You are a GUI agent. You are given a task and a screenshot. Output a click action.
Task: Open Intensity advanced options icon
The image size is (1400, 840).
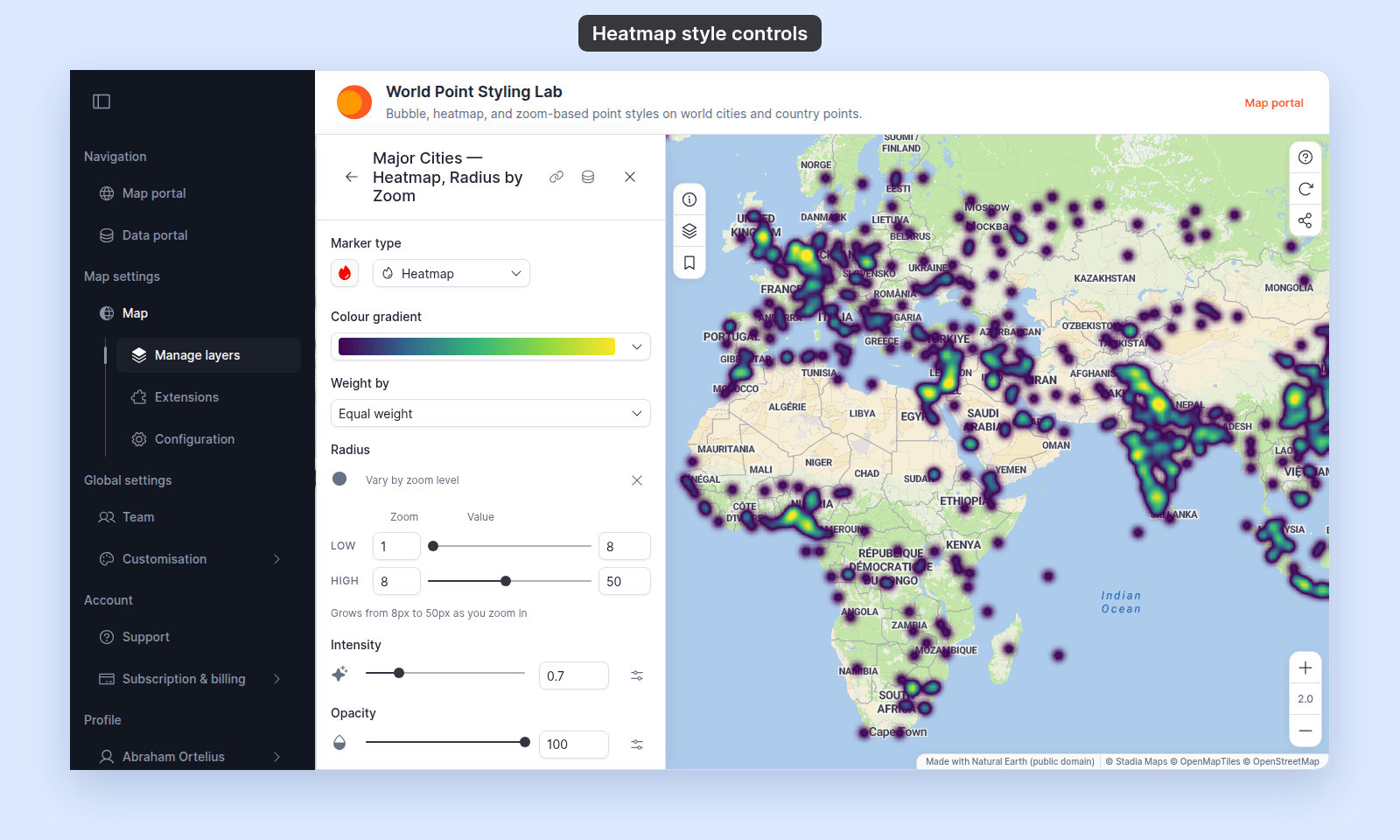point(637,675)
